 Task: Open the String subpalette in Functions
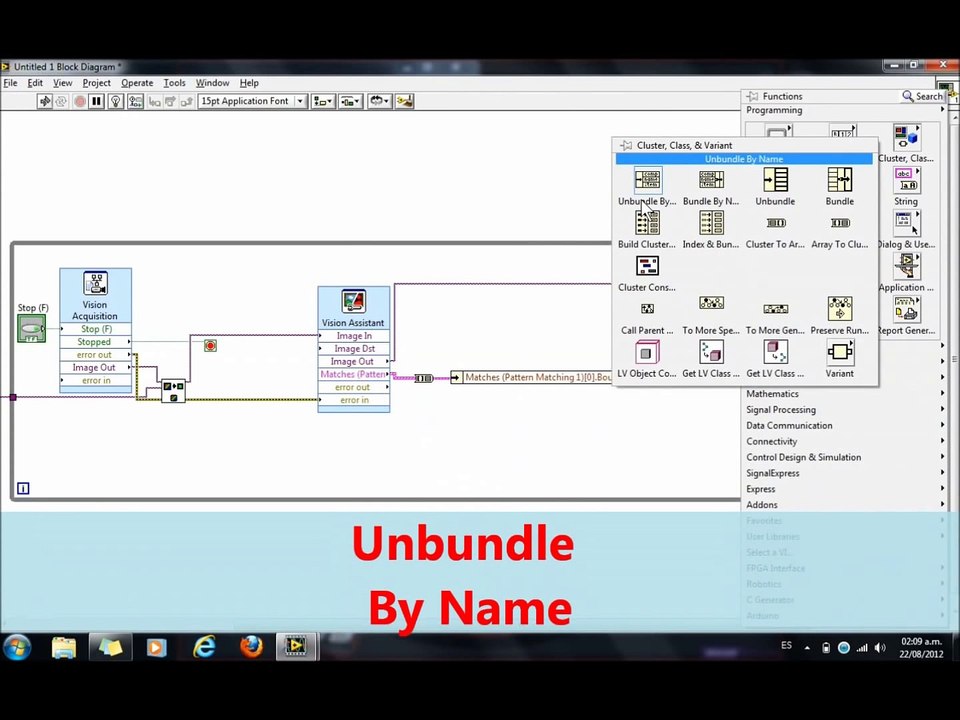(x=906, y=180)
